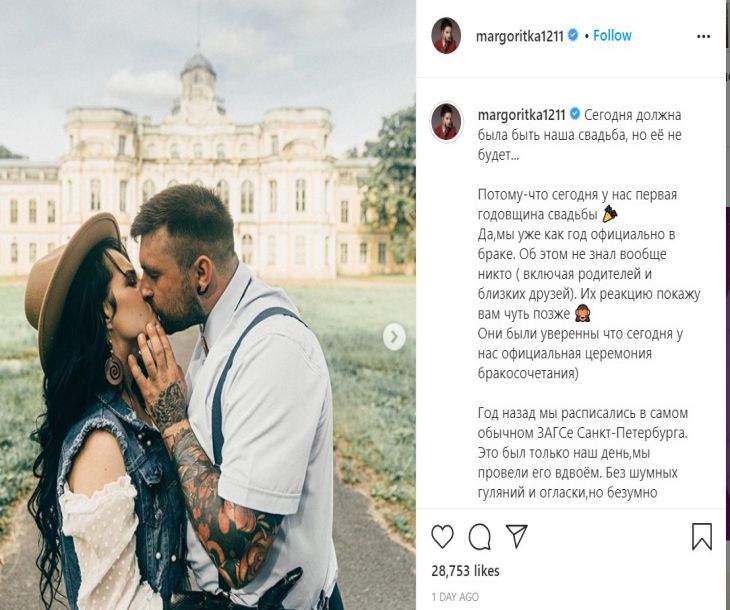The width and height of the screenshot is (730, 610).
Task: Click verified badge beside caption username
Action: 575,114
